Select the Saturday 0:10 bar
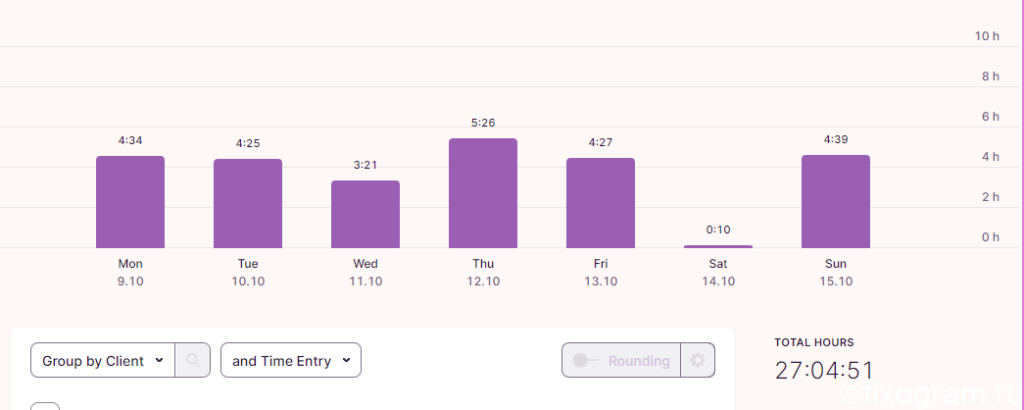1024x410 pixels. (x=718, y=247)
